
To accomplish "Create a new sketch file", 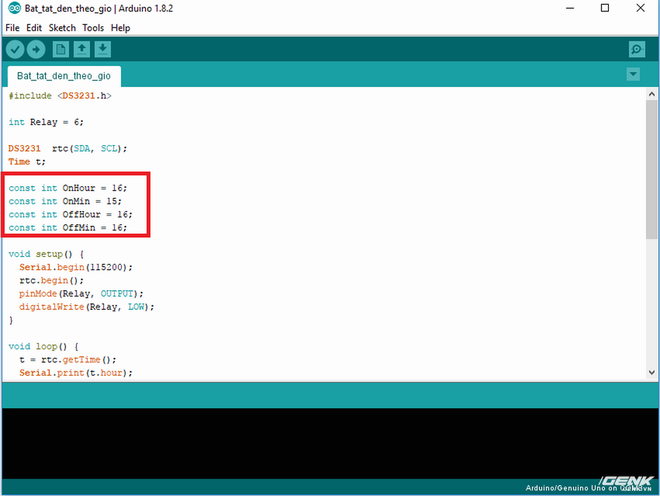I will click(x=61, y=50).
